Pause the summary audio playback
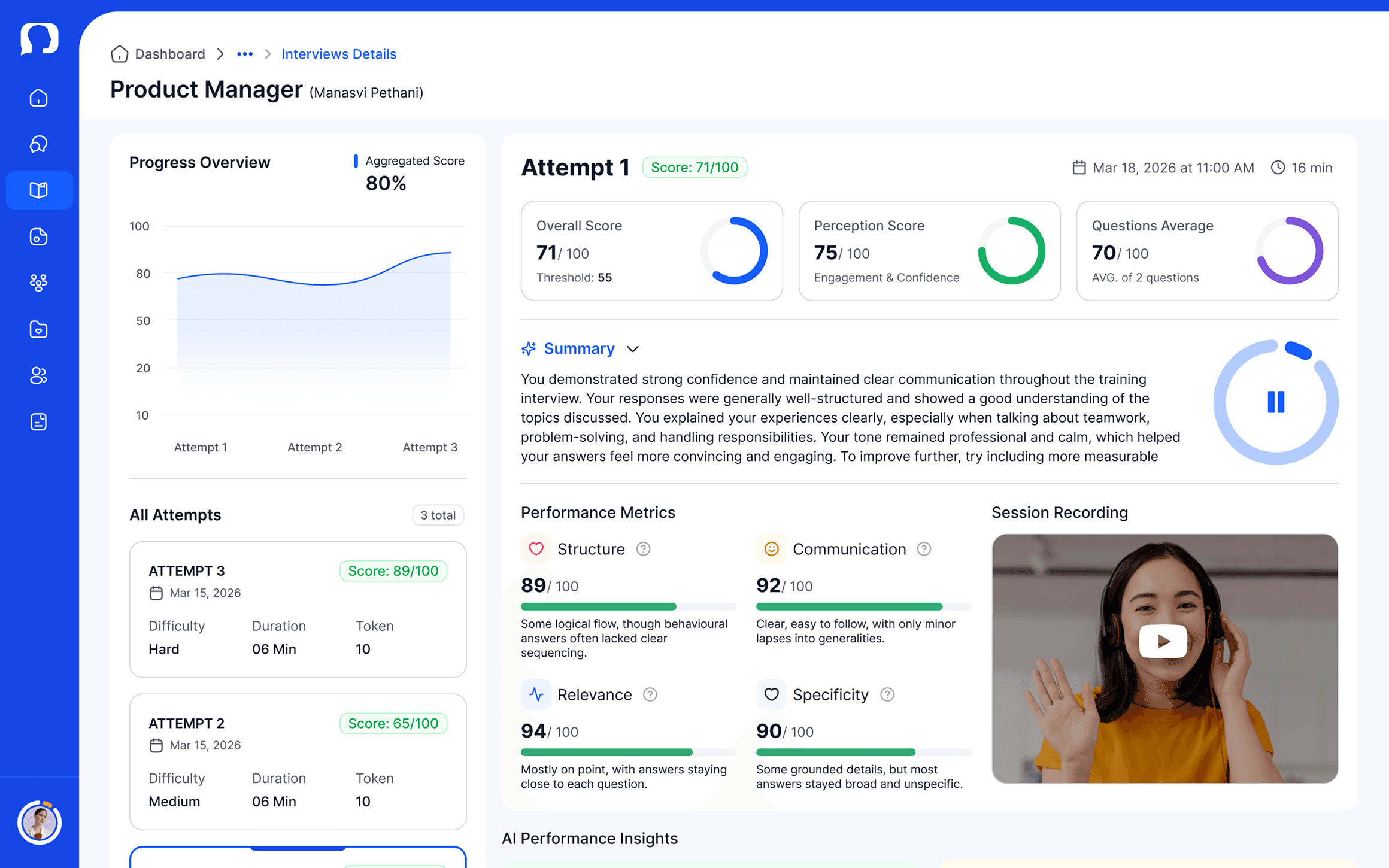This screenshot has width=1389, height=868. [1276, 402]
